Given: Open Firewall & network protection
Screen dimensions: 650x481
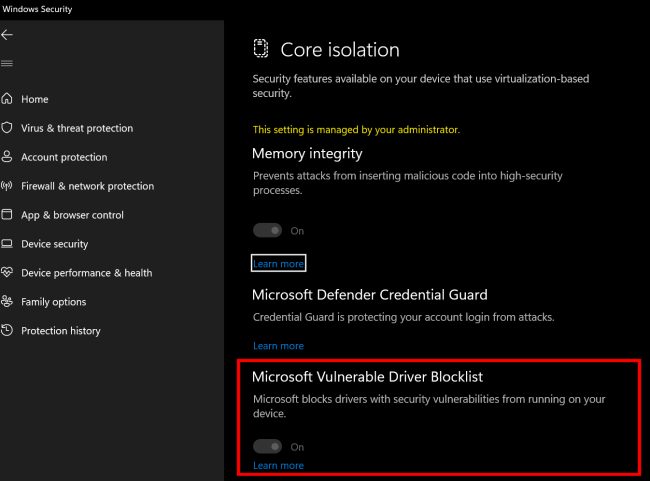Looking at the screenshot, I should [87, 186].
